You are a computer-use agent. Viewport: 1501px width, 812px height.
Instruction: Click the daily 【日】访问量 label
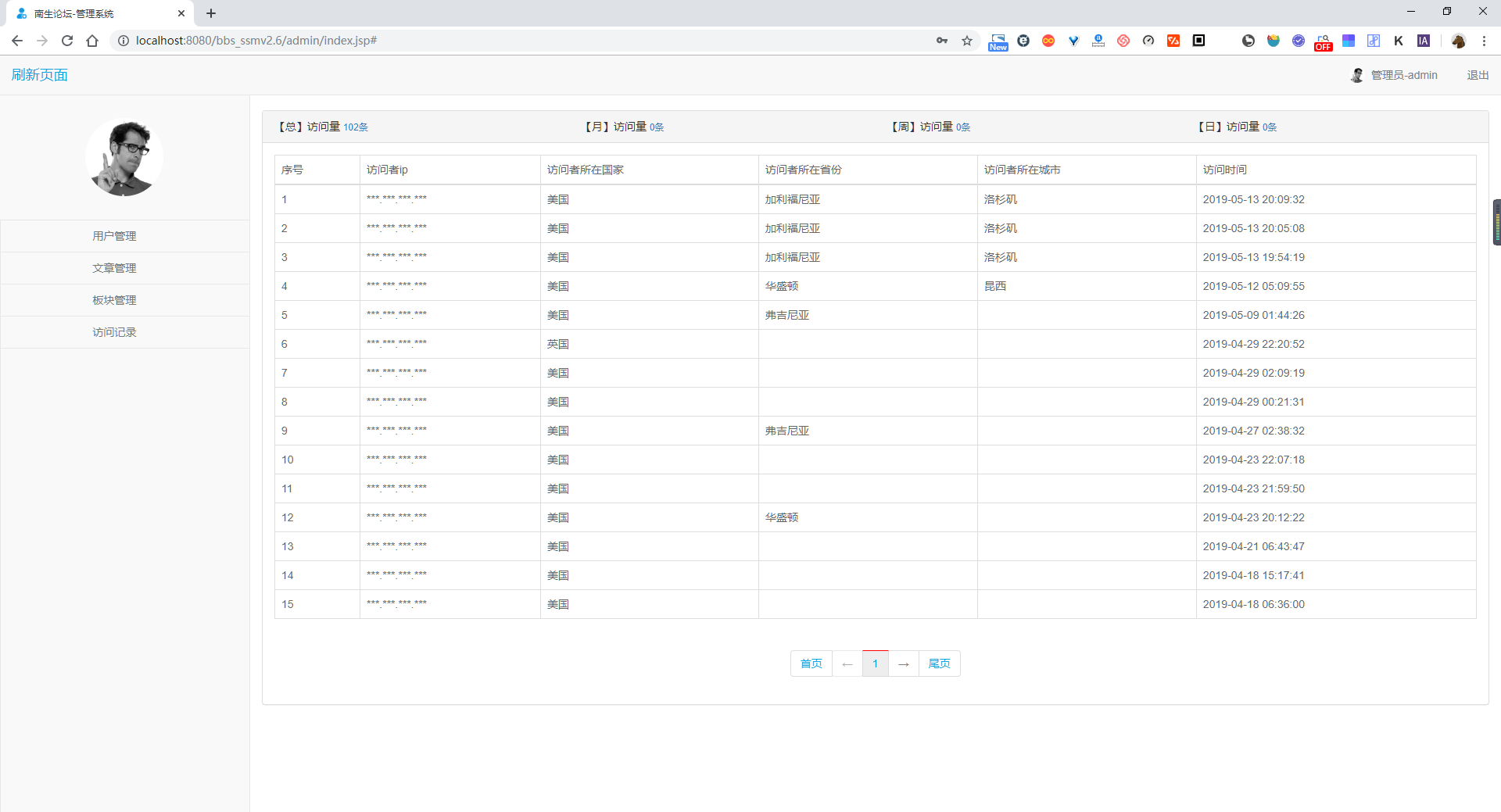point(1227,127)
